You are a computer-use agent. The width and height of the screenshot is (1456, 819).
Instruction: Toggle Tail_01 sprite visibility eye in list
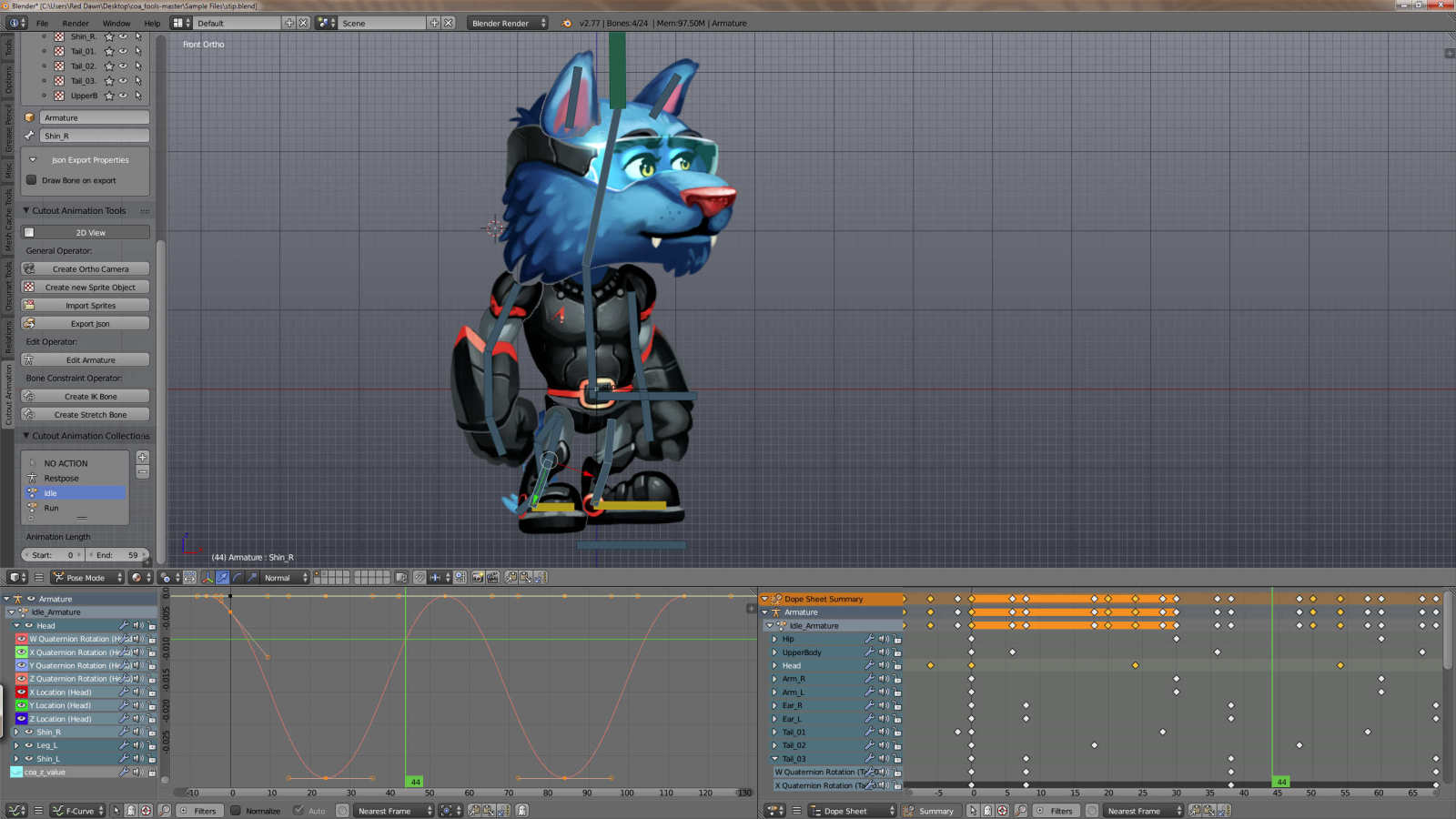coord(124,51)
